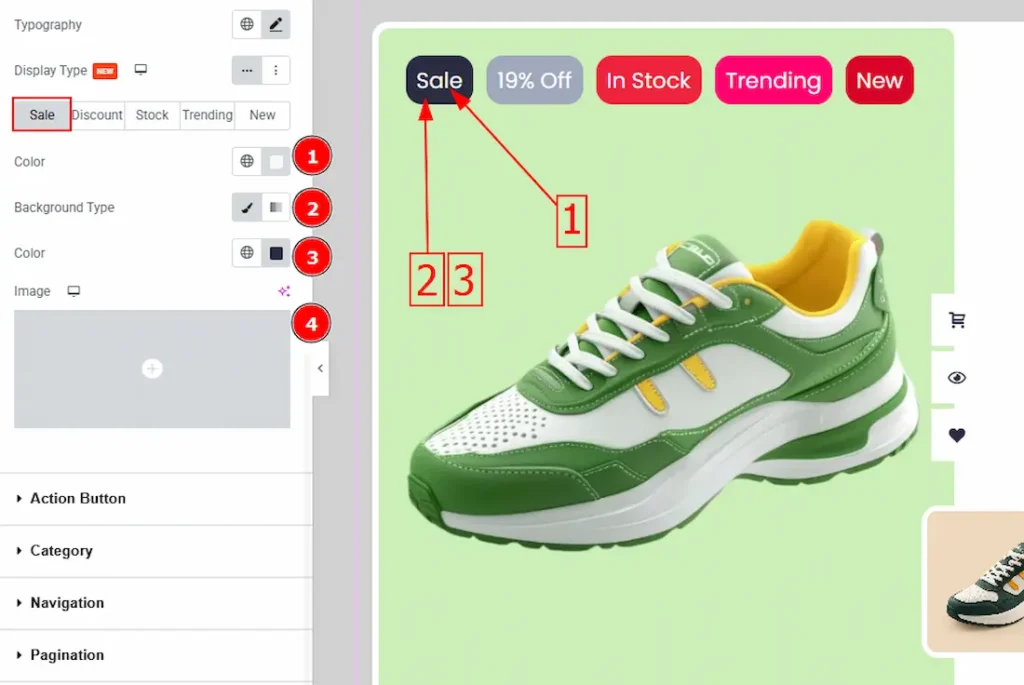Viewport: 1024px width, 685px height.
Task: Choose classic brush background type
Action: pos(247,208)
